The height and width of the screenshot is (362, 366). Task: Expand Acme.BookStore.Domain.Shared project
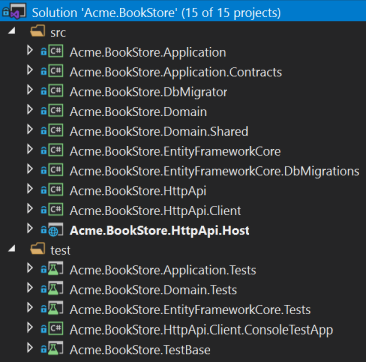[30, 129]
